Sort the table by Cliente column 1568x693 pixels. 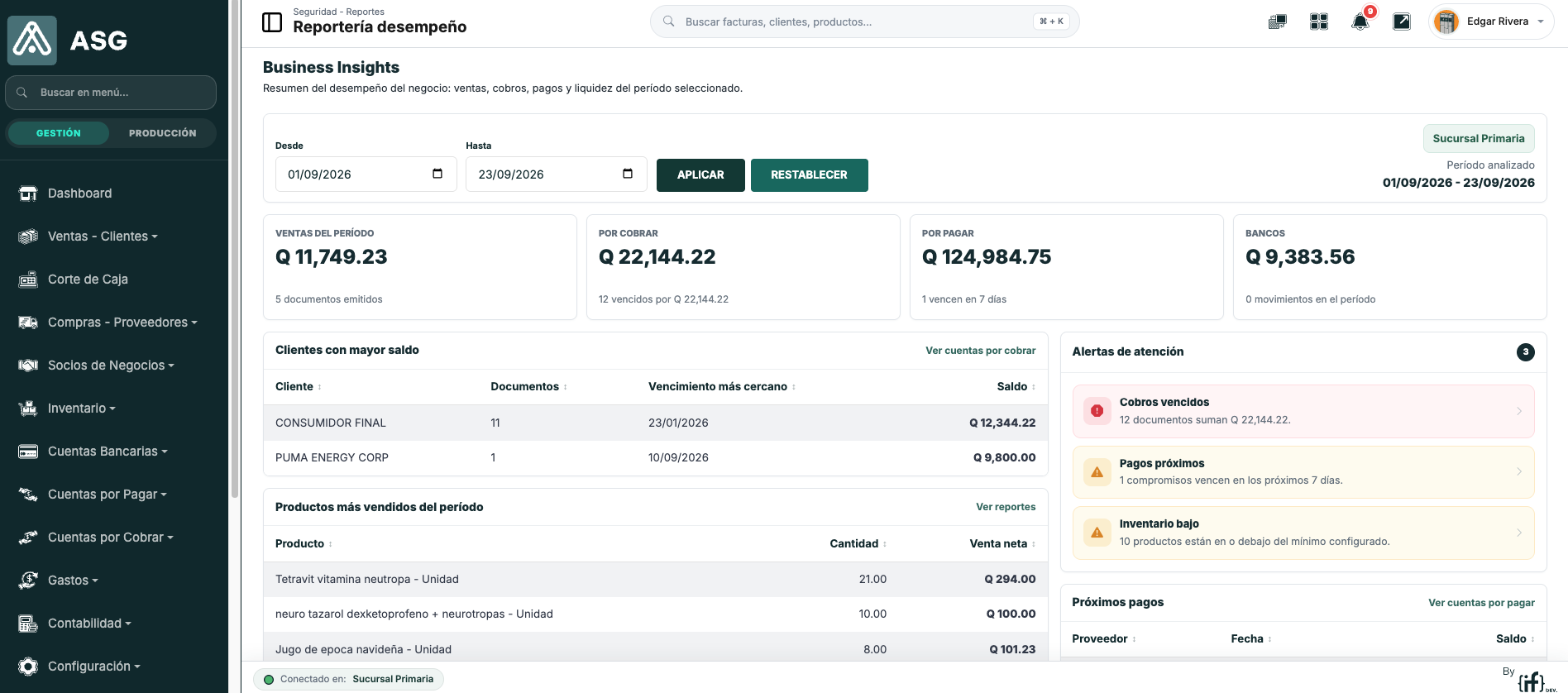(x=299, y=387)
